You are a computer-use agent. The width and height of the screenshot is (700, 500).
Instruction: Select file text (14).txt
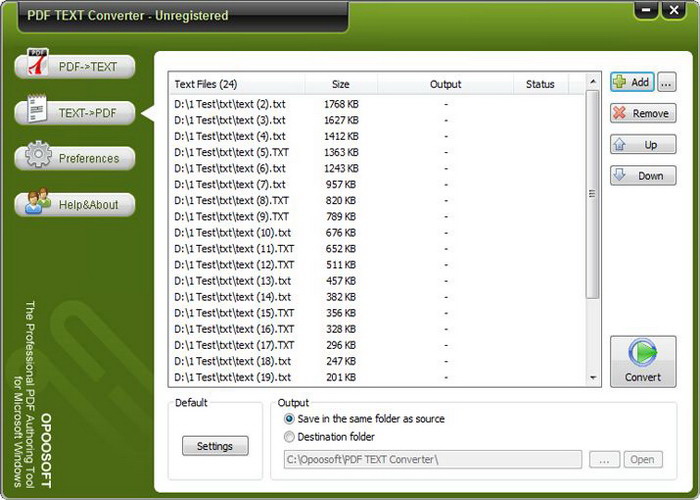(x=377, y=297)
